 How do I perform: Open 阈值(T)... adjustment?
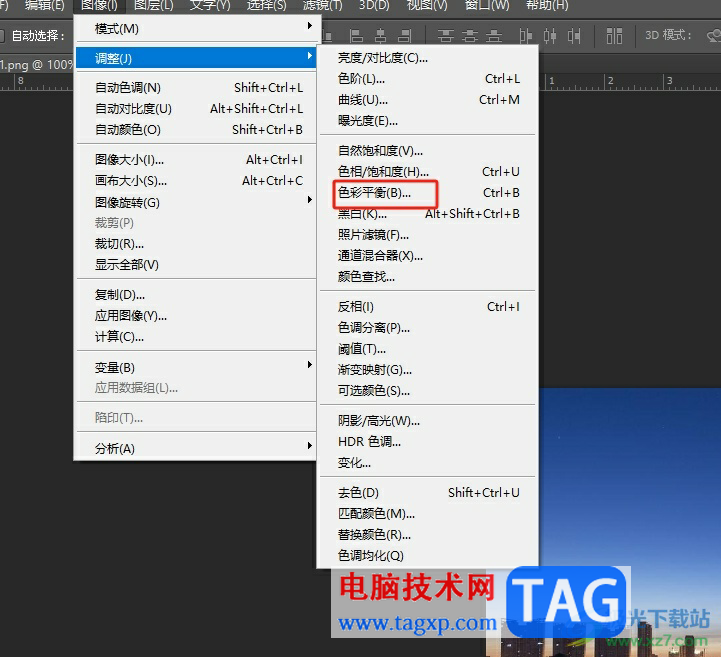(428, 349)
